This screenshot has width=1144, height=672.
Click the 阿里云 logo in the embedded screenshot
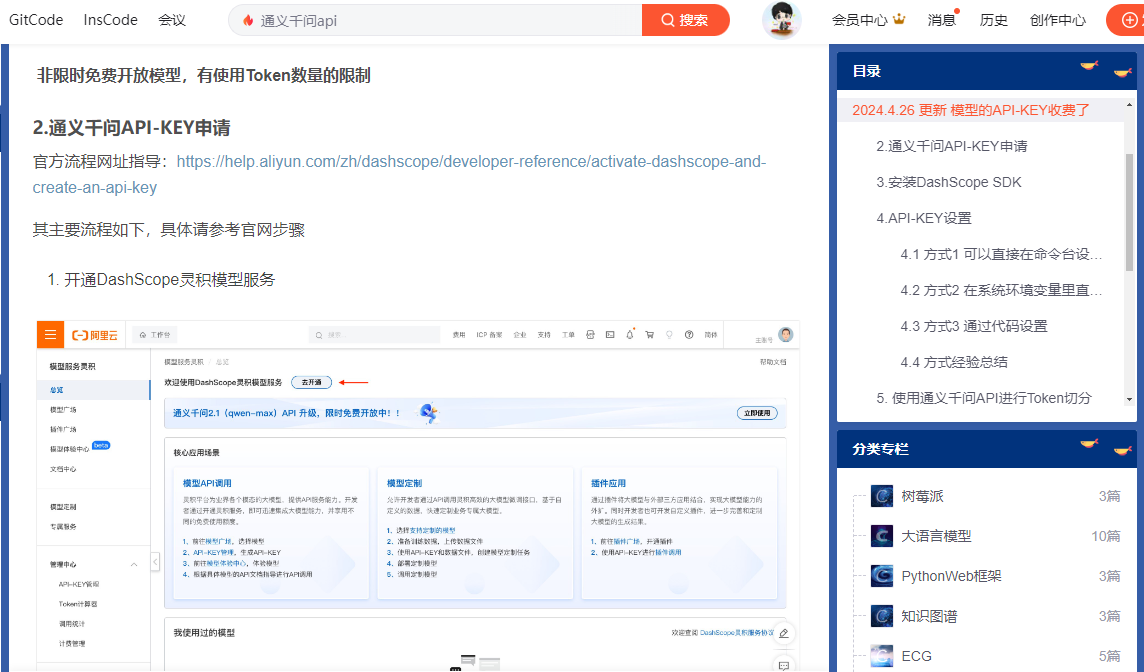[95, 335]
